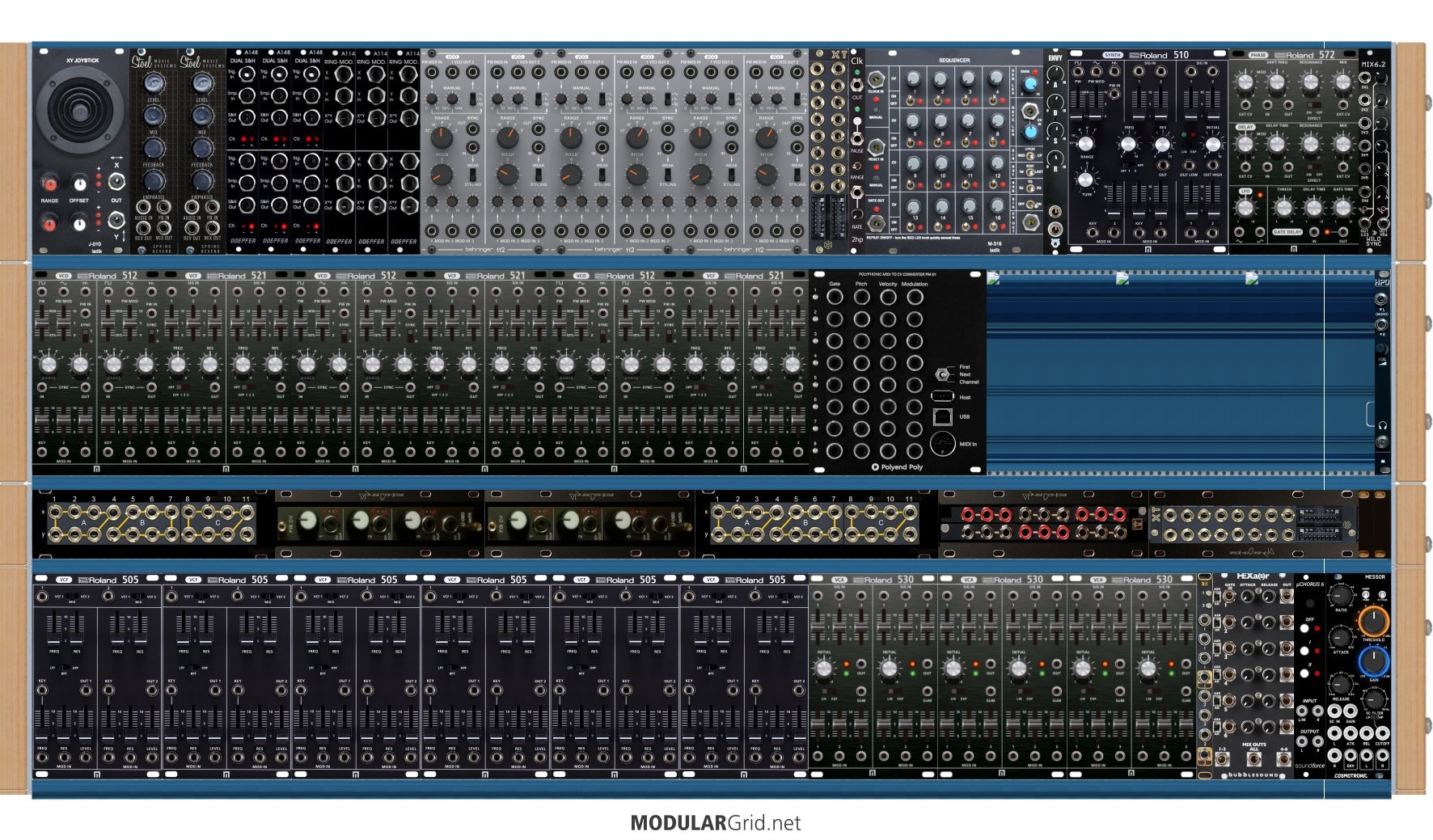Click the S knob on ENVY module
The height and width of the screenshot is (840, 1433).
pyautogui.click(x=1055, y=129)
